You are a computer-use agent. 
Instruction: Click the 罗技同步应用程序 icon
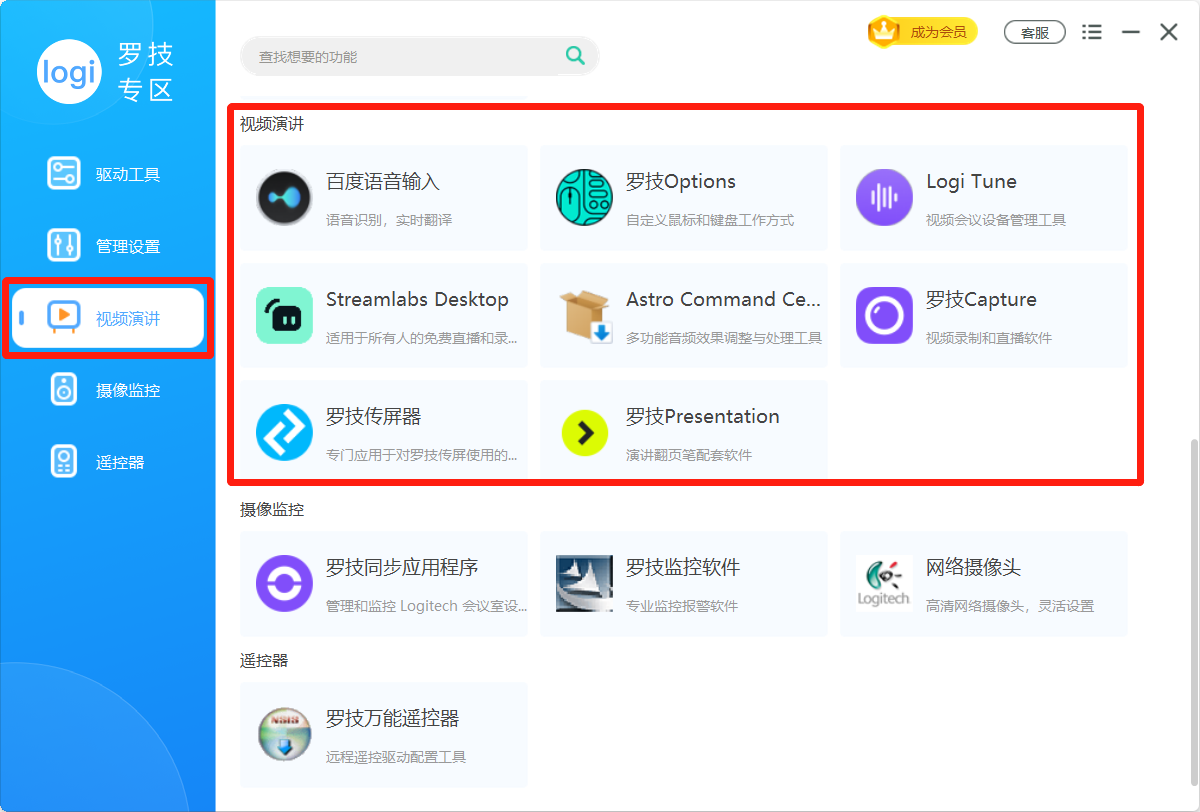coord(284,584)
